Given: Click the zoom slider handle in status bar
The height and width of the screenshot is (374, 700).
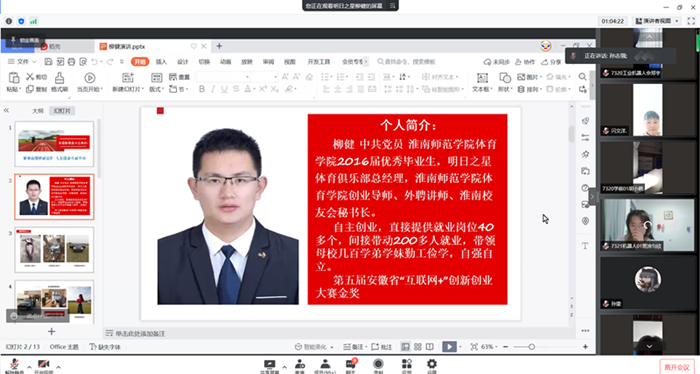Looking at the screenshot, I should (x=531, y=347).
